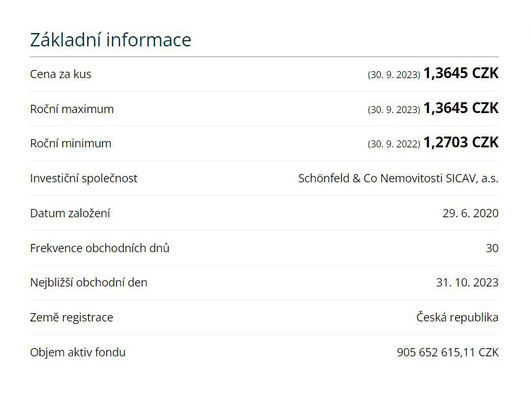530x397 pixels.
Task: Click Nejbližší obchodní den label
Action: tap(89, 282)
